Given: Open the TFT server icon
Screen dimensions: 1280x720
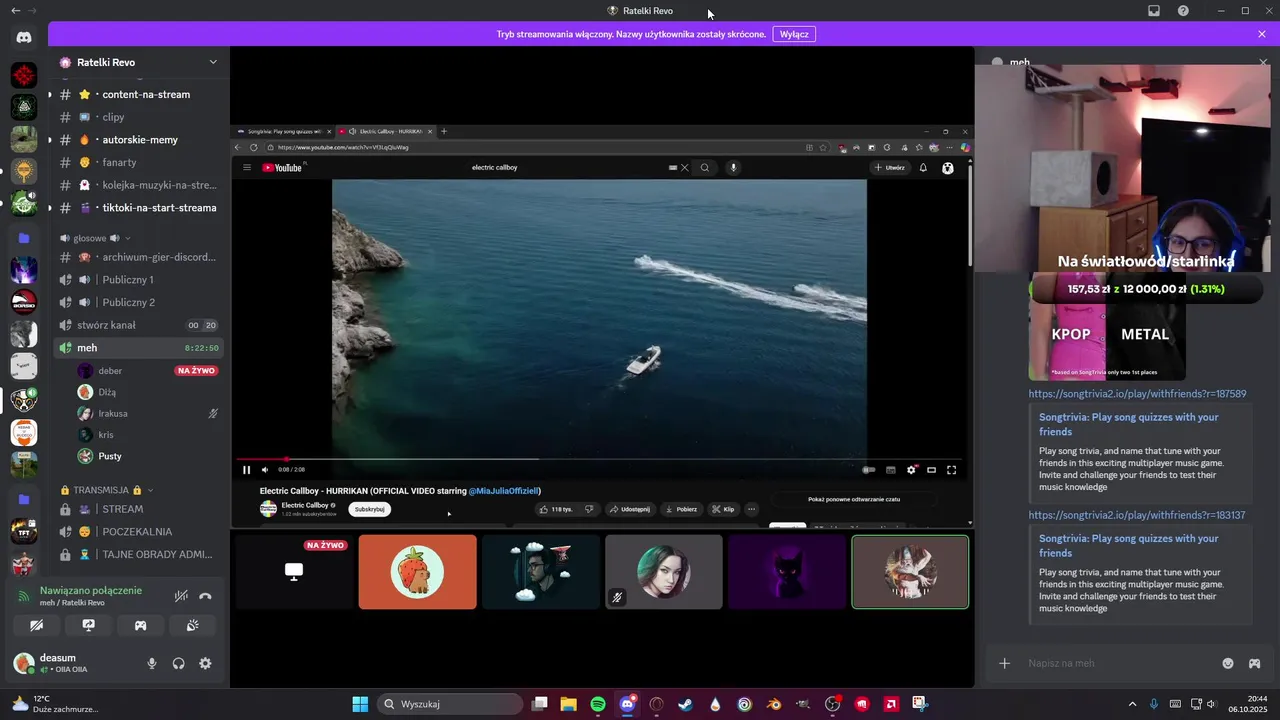Looking at the screenshot, I should click(24, 531).
